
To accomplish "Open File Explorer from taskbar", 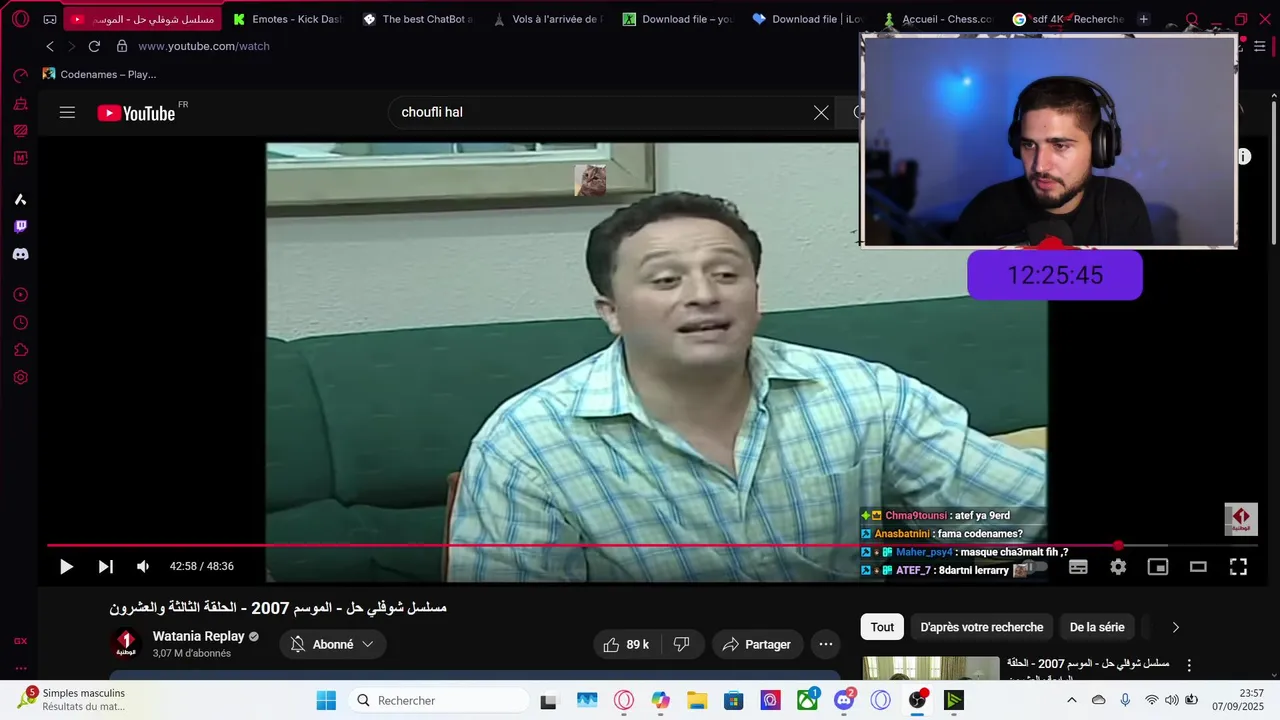I will (697, 700).
